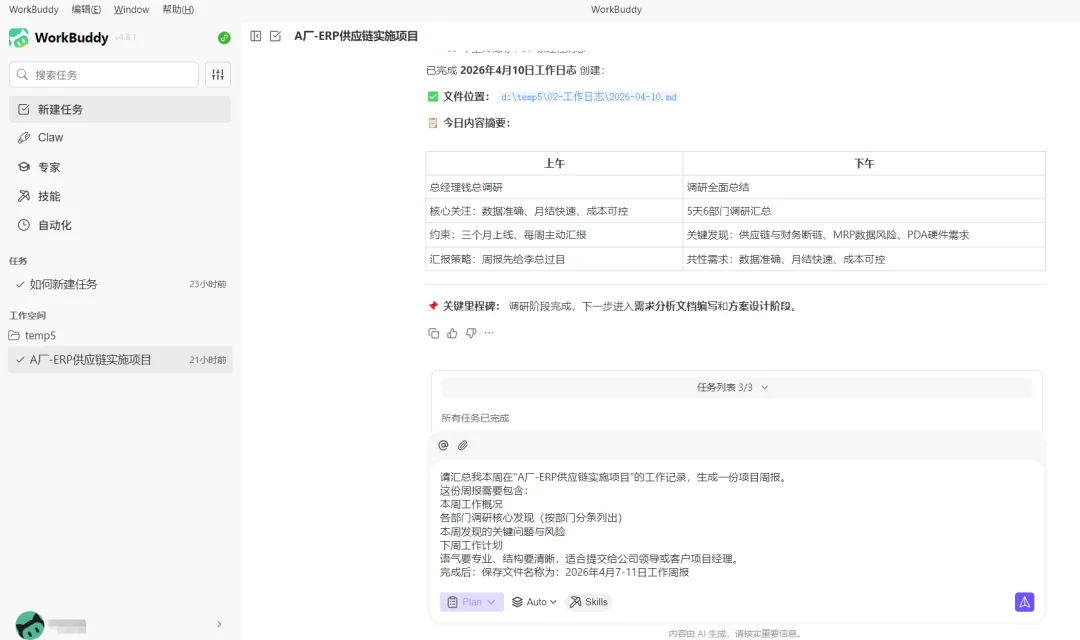Give the response a thumbs down
The height and width of the screenshot is (640, 1080).
click(x=471, y=333)
